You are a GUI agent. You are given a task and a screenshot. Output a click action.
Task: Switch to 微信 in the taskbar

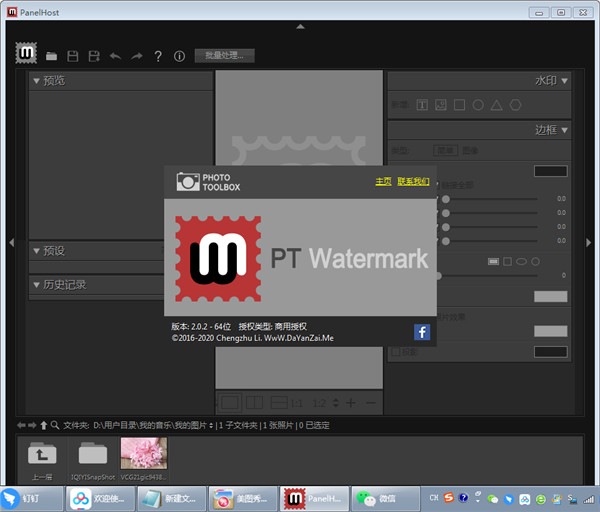(385, 499)
